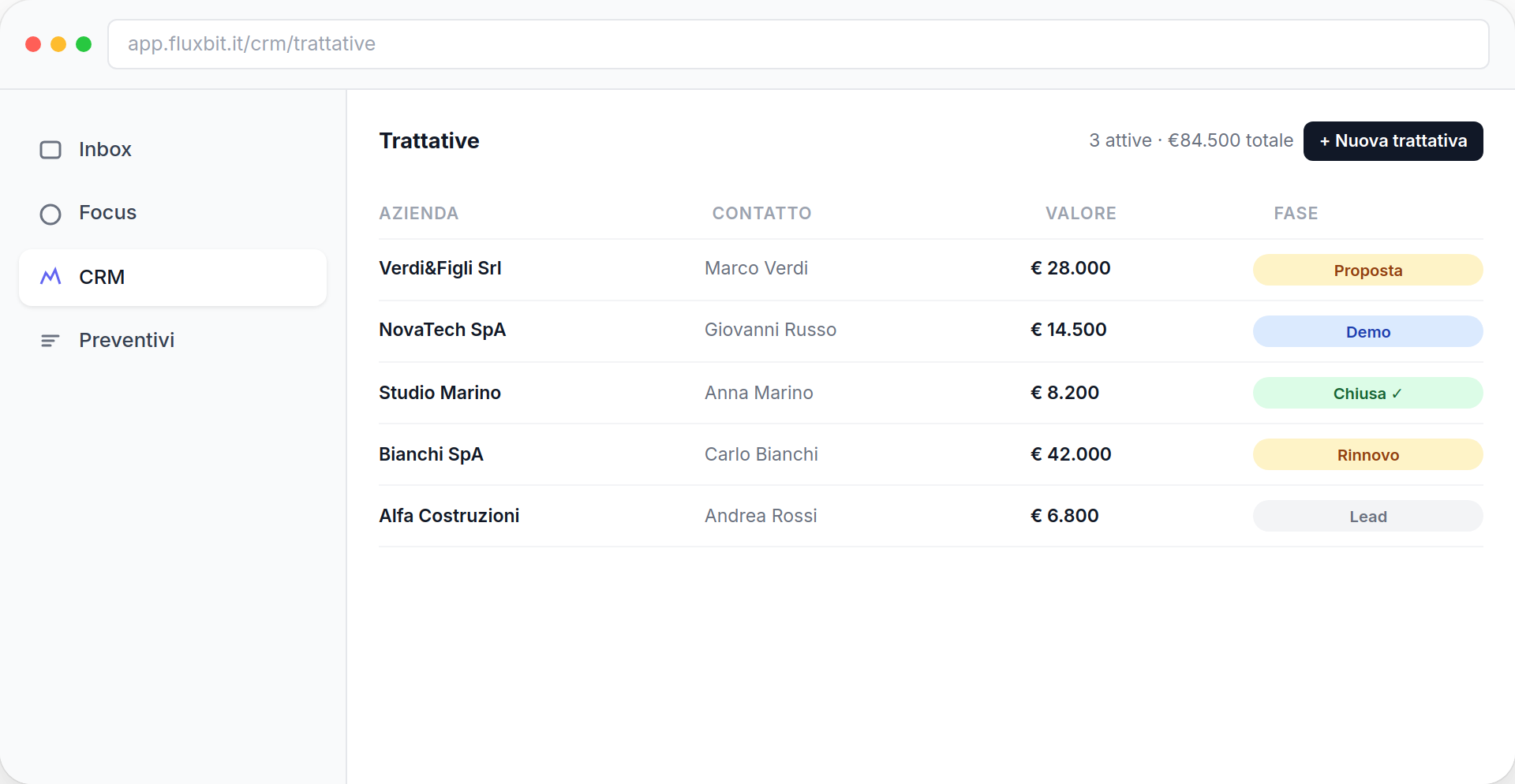Select the CRM chart icon

tap(50, 277)
